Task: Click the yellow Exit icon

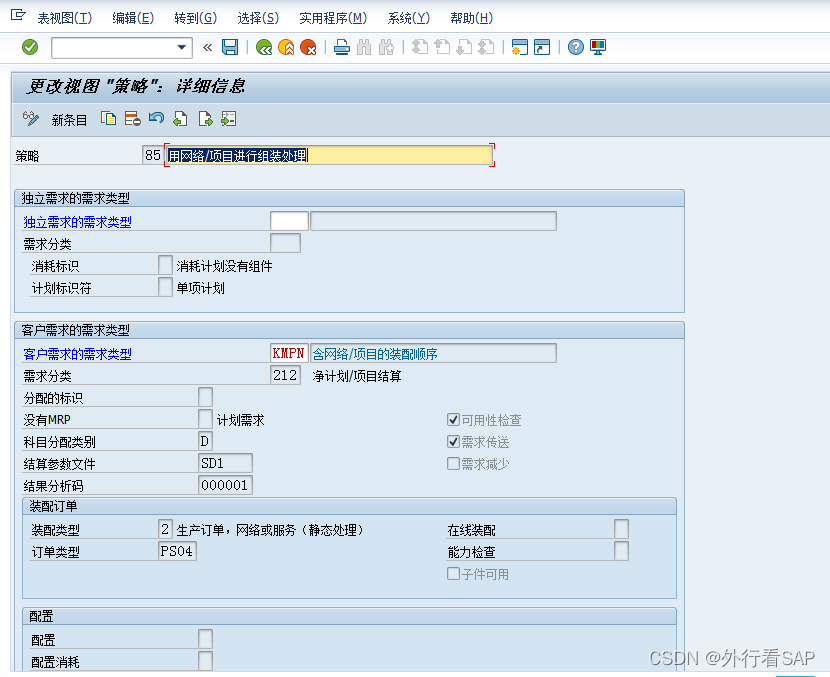Action: click(x=286, y=48)
